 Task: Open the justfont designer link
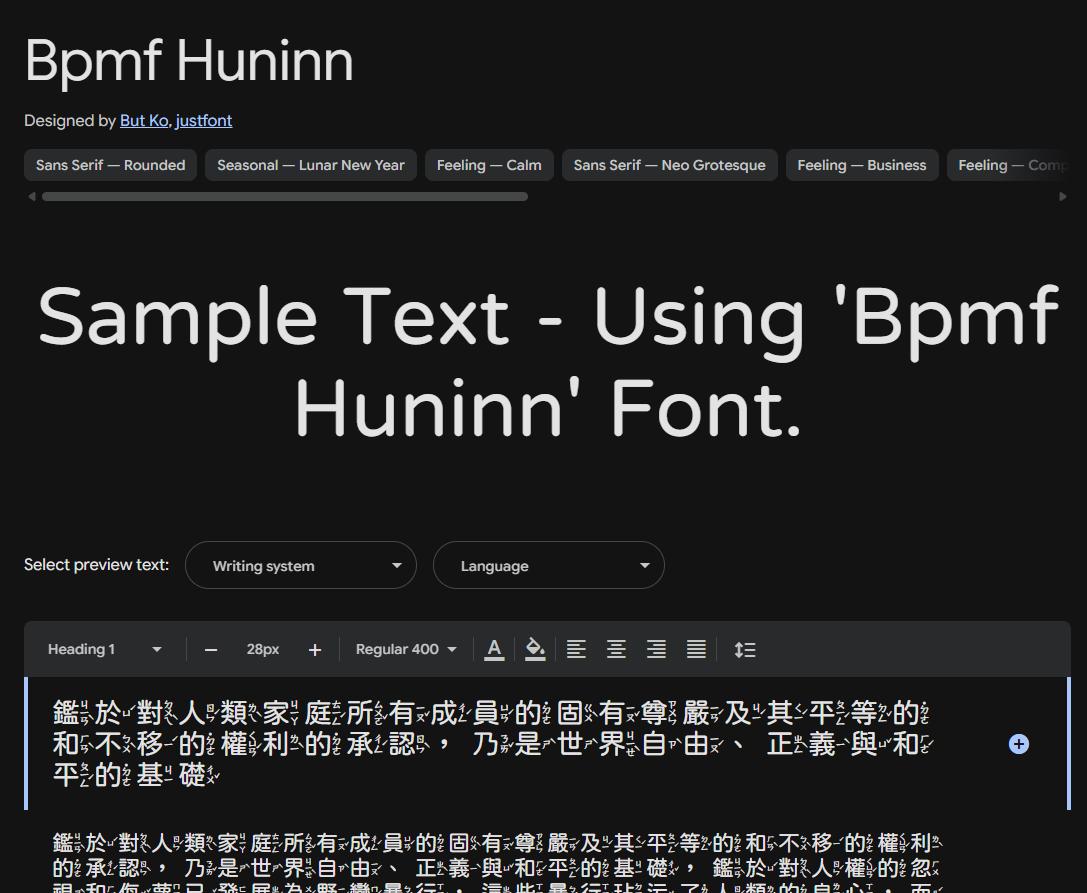pos(204,121)
